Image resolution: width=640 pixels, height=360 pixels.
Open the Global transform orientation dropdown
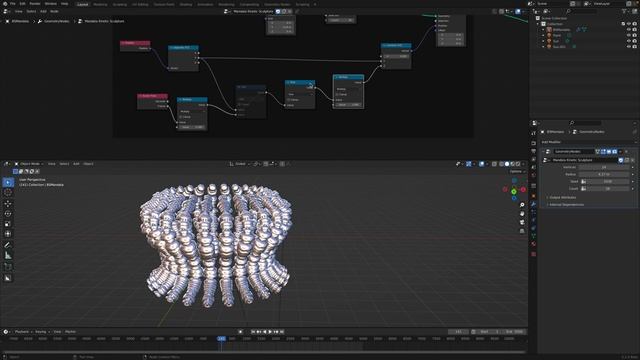[240, 164]
